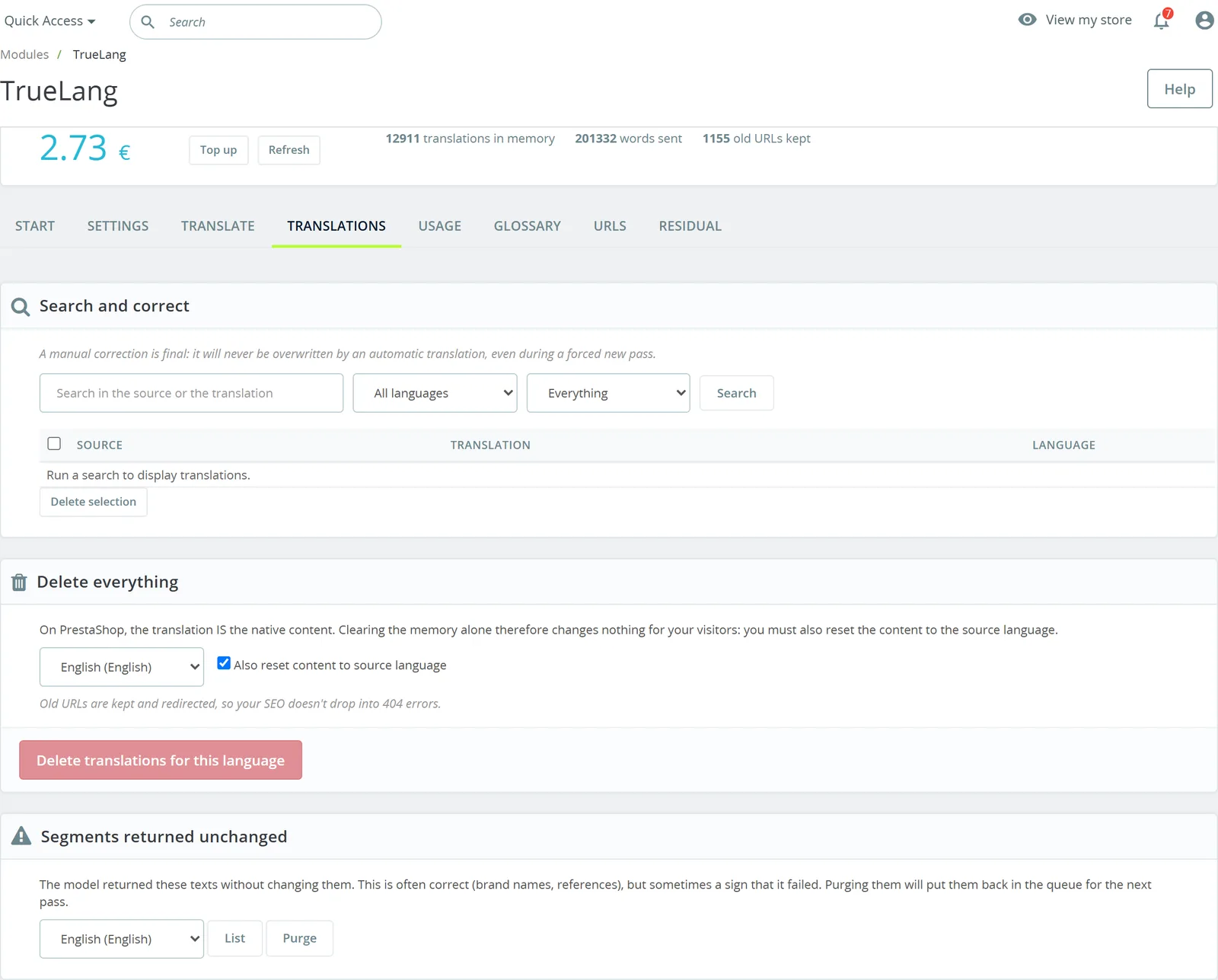Select the TRANSLATIONS tab
This screenshot has height=980, width=1218.
(x=336, y=226)
